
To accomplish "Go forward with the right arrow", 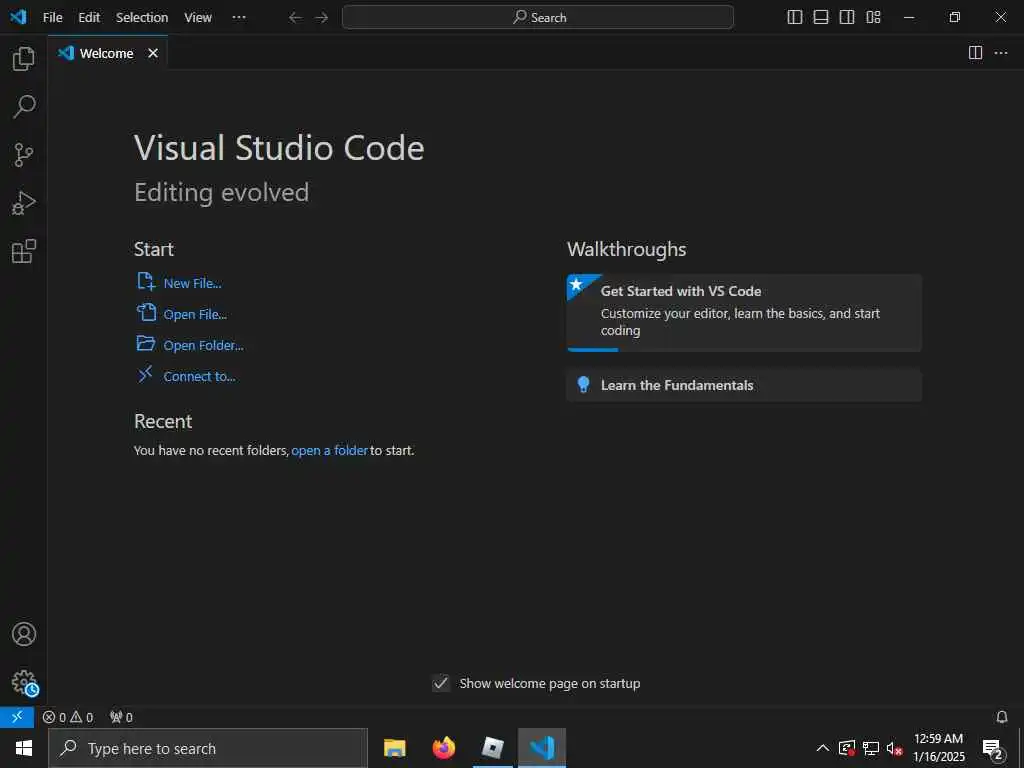I will pyautogui.click(x=322, y=18).
